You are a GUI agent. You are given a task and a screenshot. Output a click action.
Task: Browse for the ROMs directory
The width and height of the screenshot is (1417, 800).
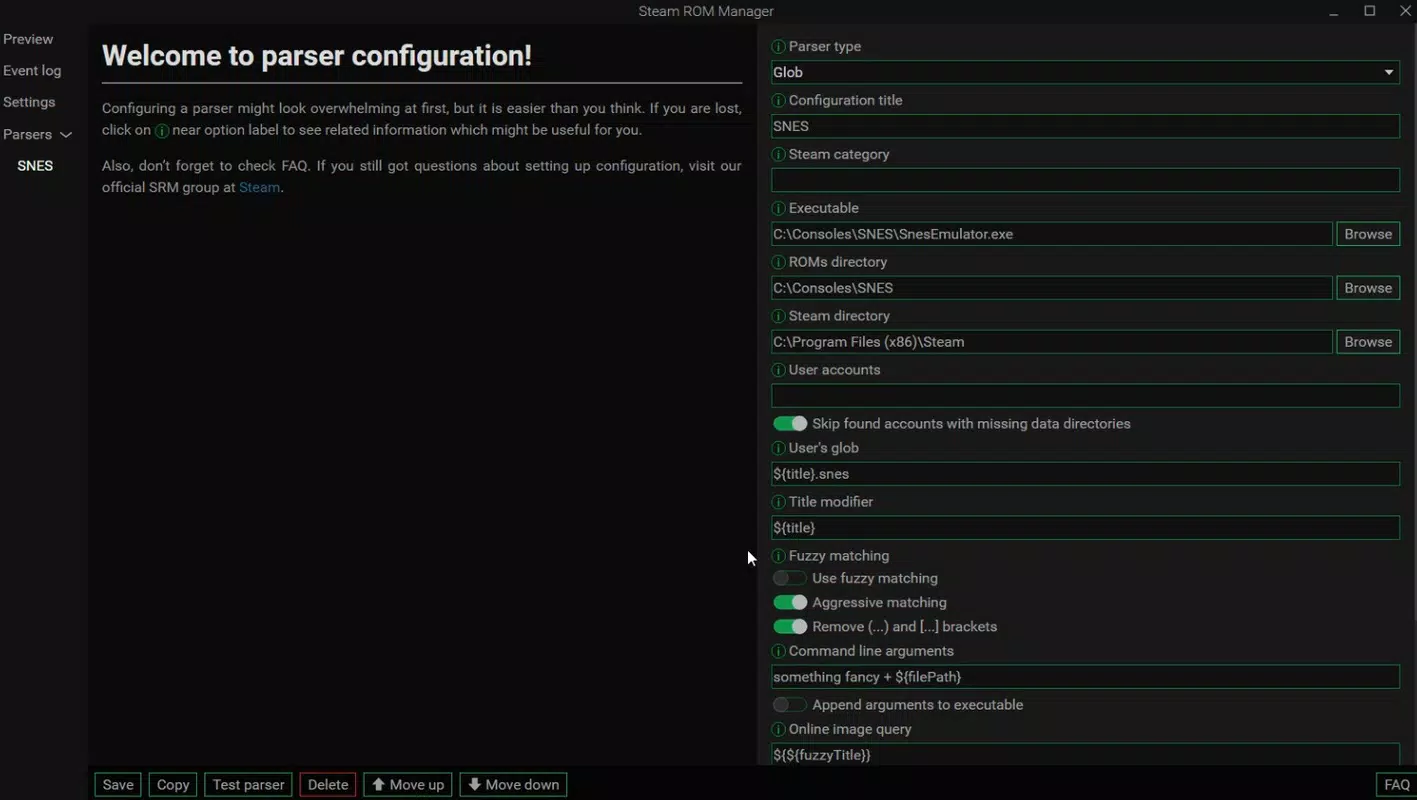(x=1368, y=288)
